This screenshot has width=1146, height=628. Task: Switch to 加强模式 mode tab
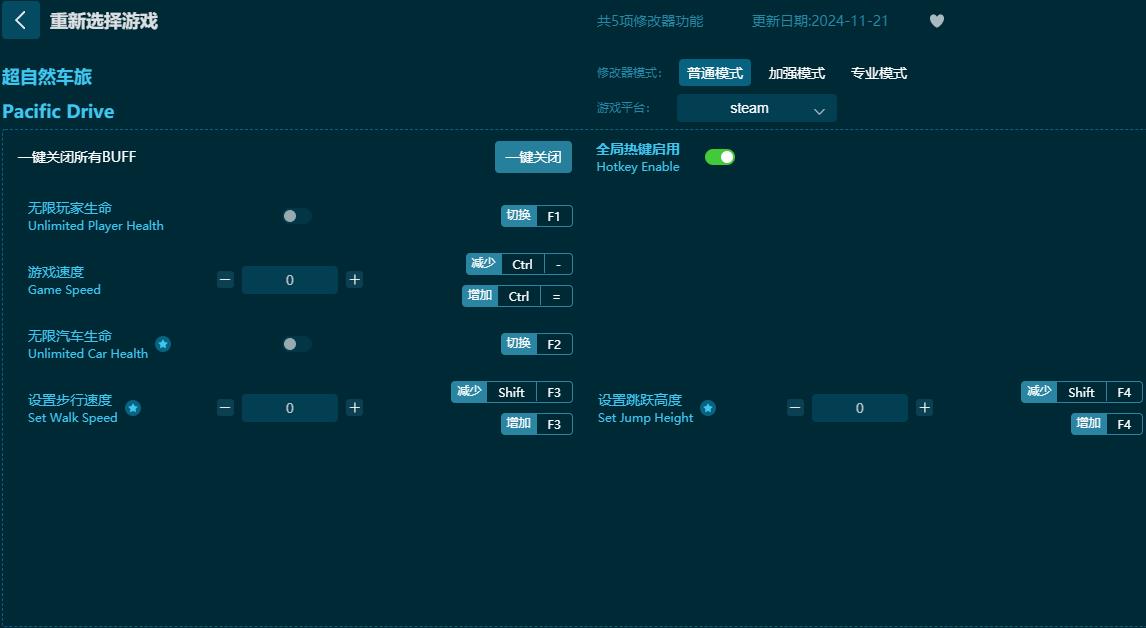(797, 73)
